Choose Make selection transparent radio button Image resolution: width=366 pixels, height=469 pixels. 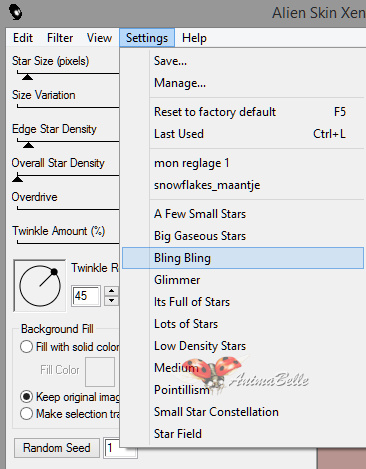pyautogui.click(x=26, y=414)
